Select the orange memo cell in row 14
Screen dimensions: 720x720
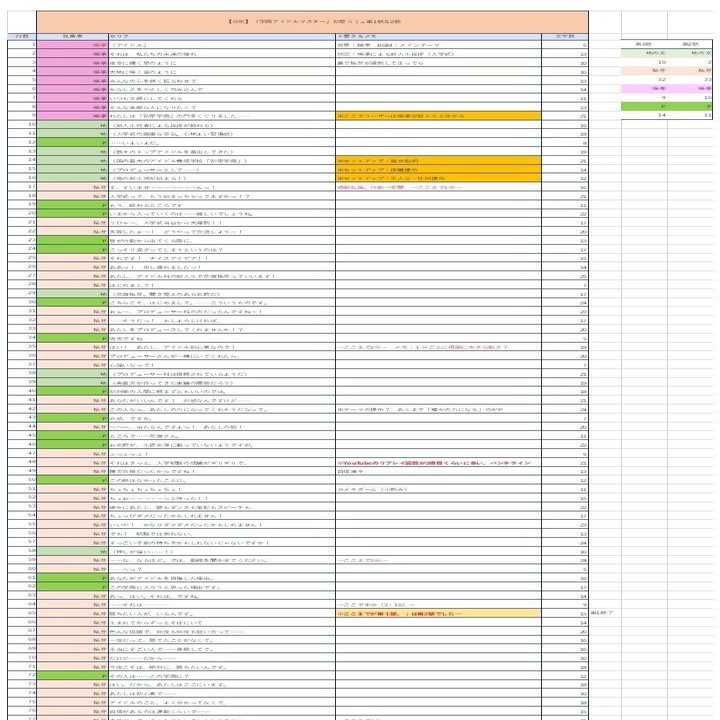click(x=439, y=160)
